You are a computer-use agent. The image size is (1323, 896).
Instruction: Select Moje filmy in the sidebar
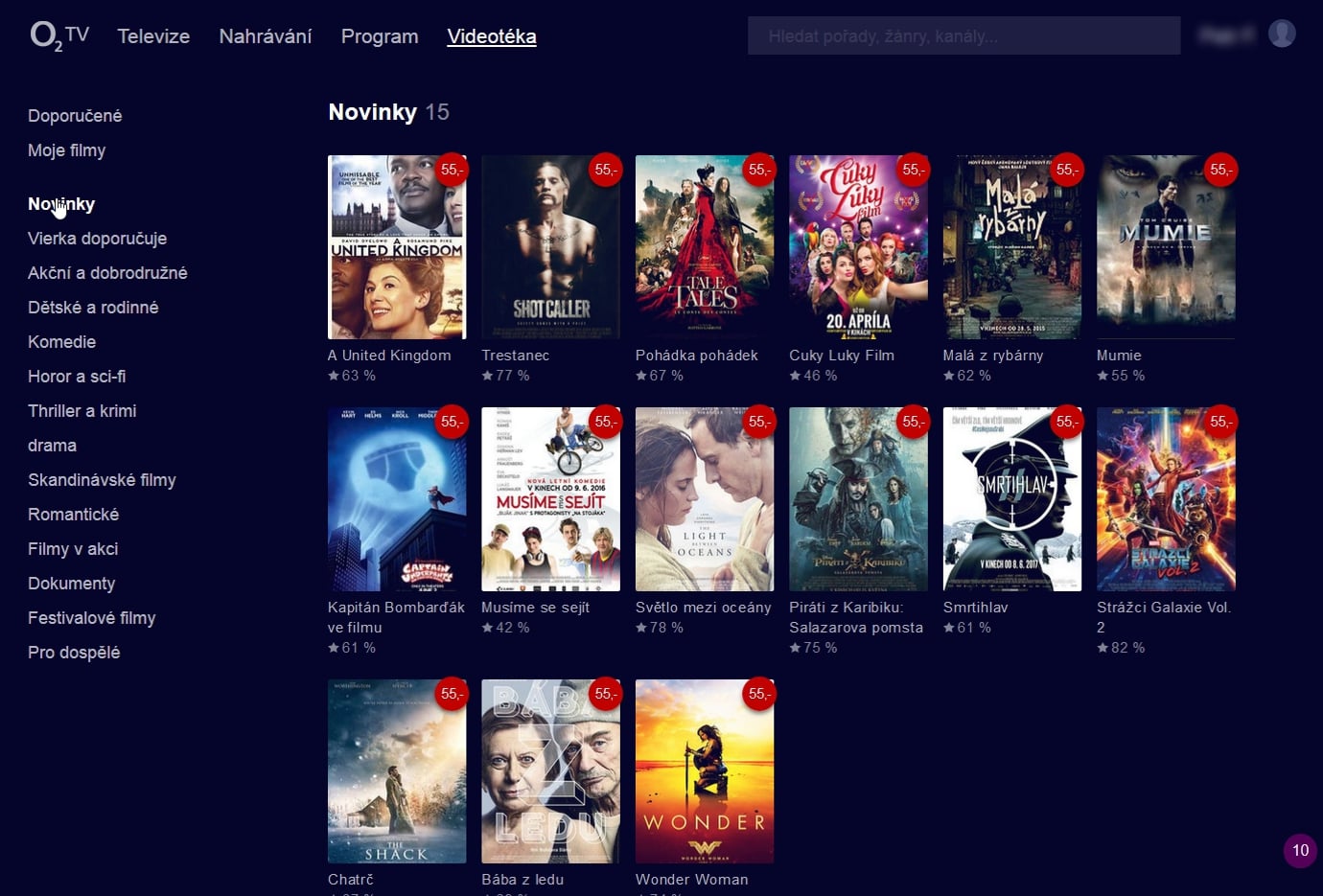67,150
